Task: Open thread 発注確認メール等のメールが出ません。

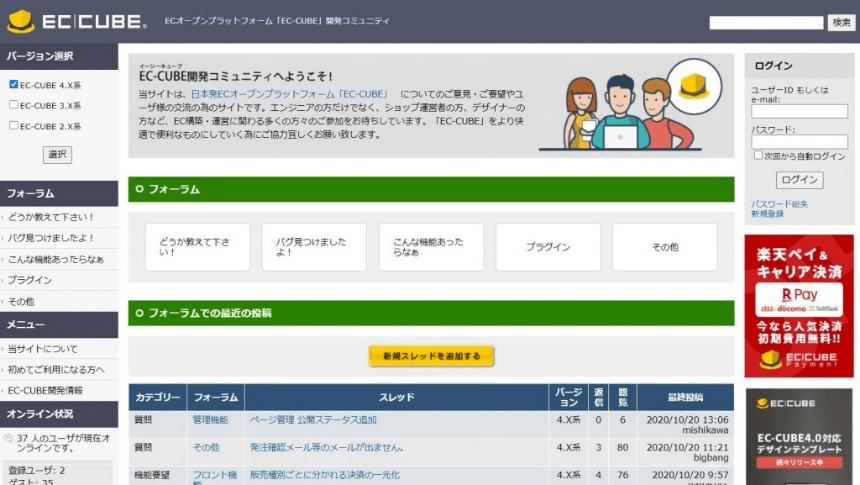Action: [x=327, y=447]
